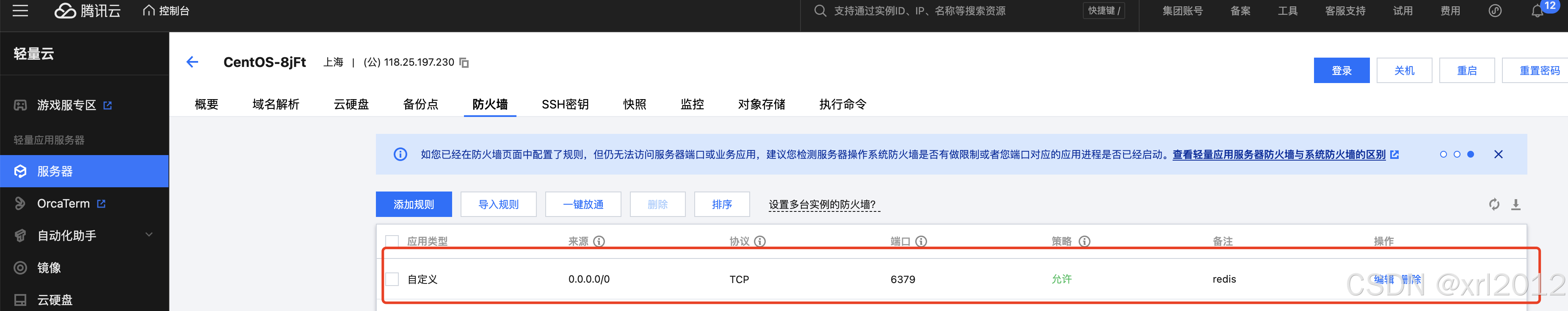Click info icon next to 协议
The image size is (1568, 311).
coord(759,242)
